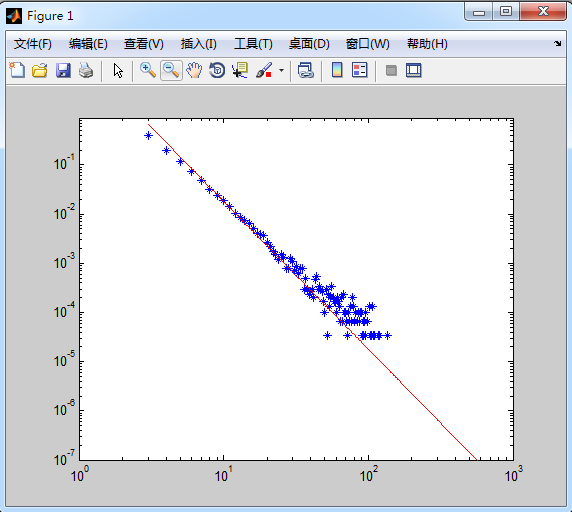Show plot tools and dock figure
This screenshot has height=512, width=572.
[x=414, y=70]
